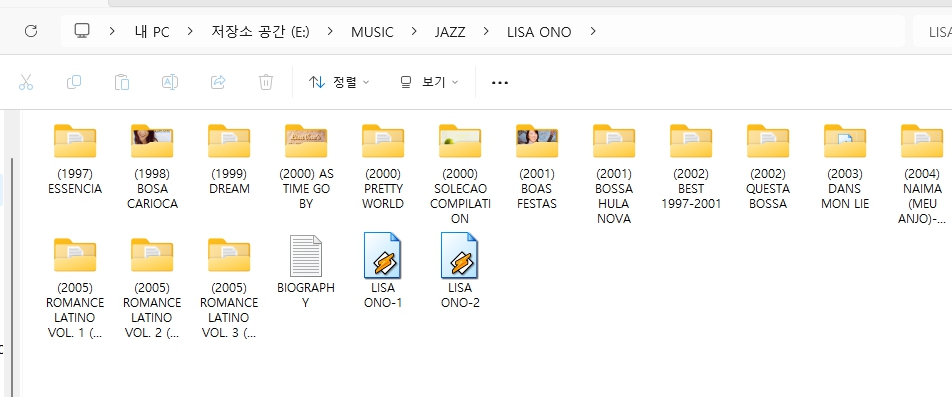Select the ROMANCE LATINO VOL. 3 folder
952x397 pixels.
point(229,288)
